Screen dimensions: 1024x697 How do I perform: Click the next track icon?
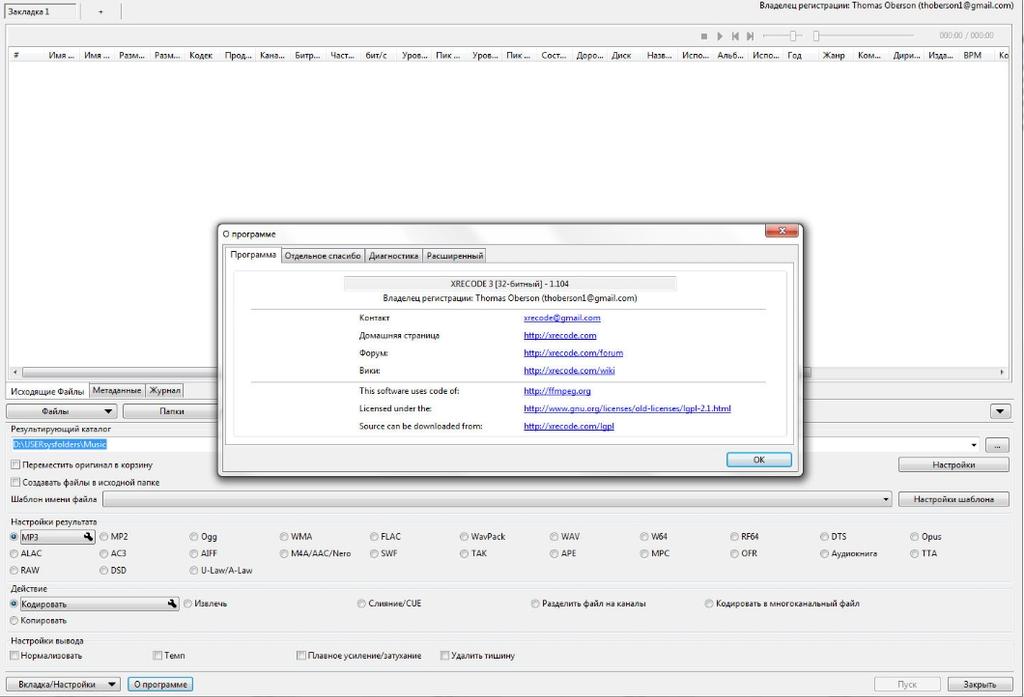coord(750,36)
